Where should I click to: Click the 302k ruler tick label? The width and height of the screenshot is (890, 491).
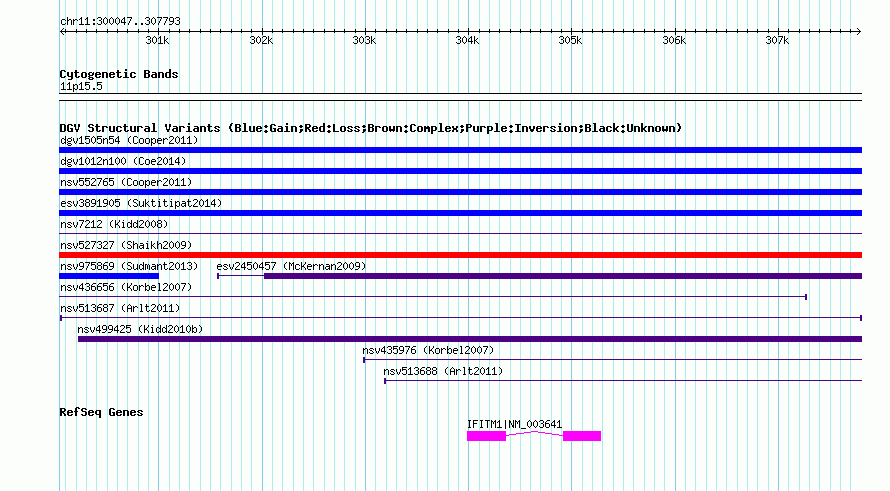coord(261,40)
